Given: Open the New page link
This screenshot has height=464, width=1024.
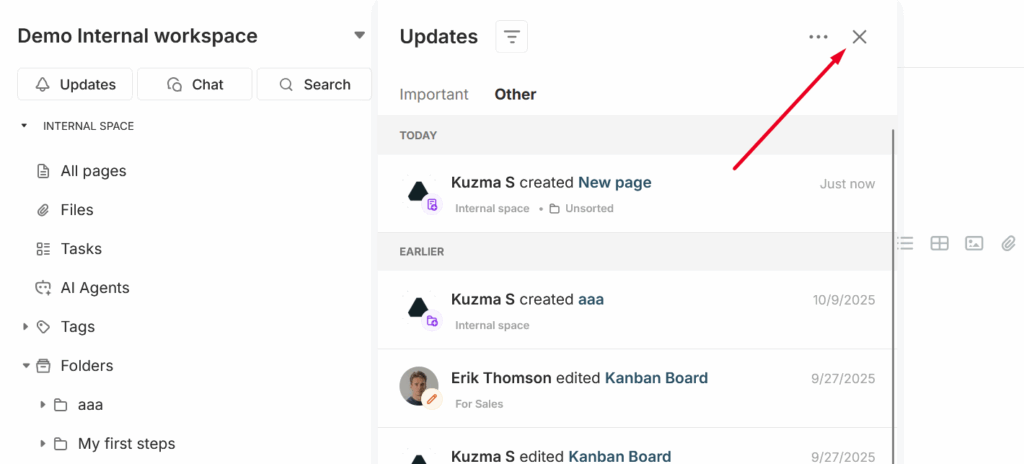Looking at the screenshot, I should [x=614, y=183].
